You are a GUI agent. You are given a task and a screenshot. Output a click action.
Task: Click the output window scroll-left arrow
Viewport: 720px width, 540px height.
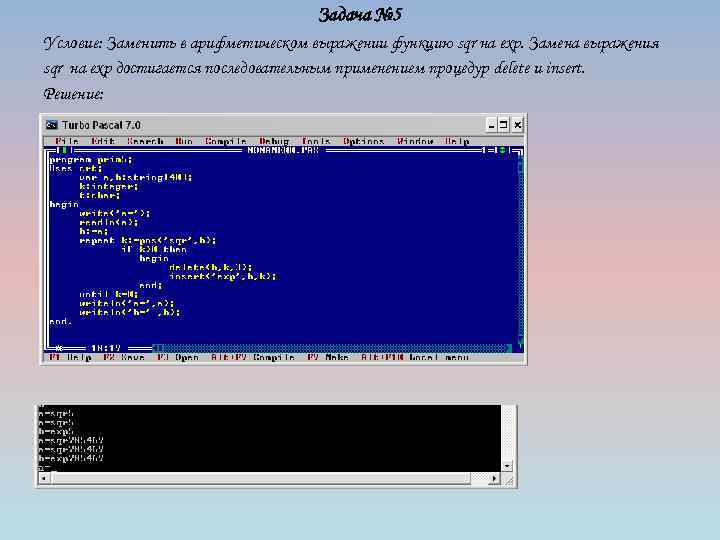coord(44,478)
